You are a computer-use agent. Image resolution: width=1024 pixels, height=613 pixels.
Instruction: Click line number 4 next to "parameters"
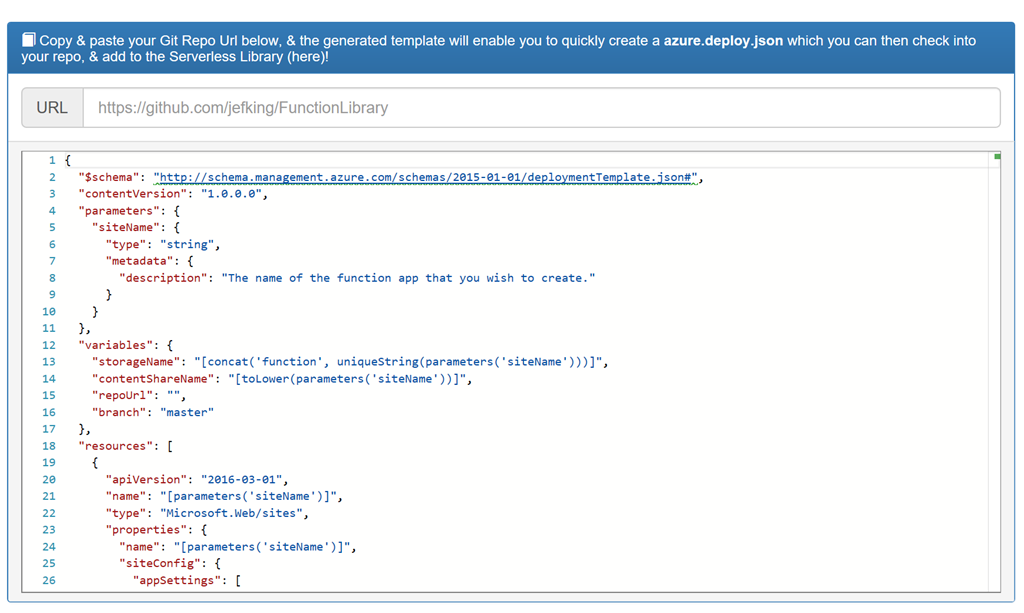point(51,211)
